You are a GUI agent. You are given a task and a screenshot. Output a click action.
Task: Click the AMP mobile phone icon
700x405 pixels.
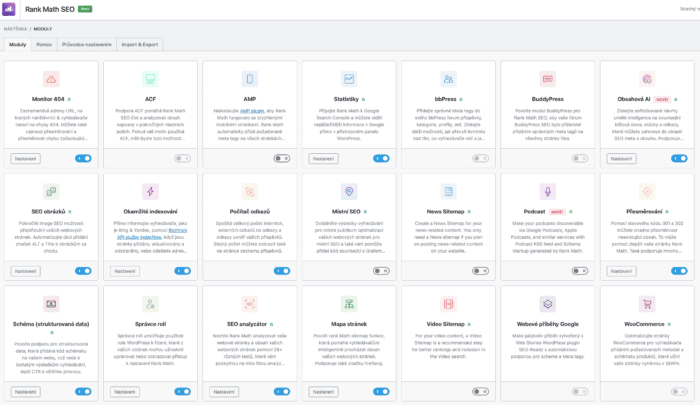pos(249,79)
